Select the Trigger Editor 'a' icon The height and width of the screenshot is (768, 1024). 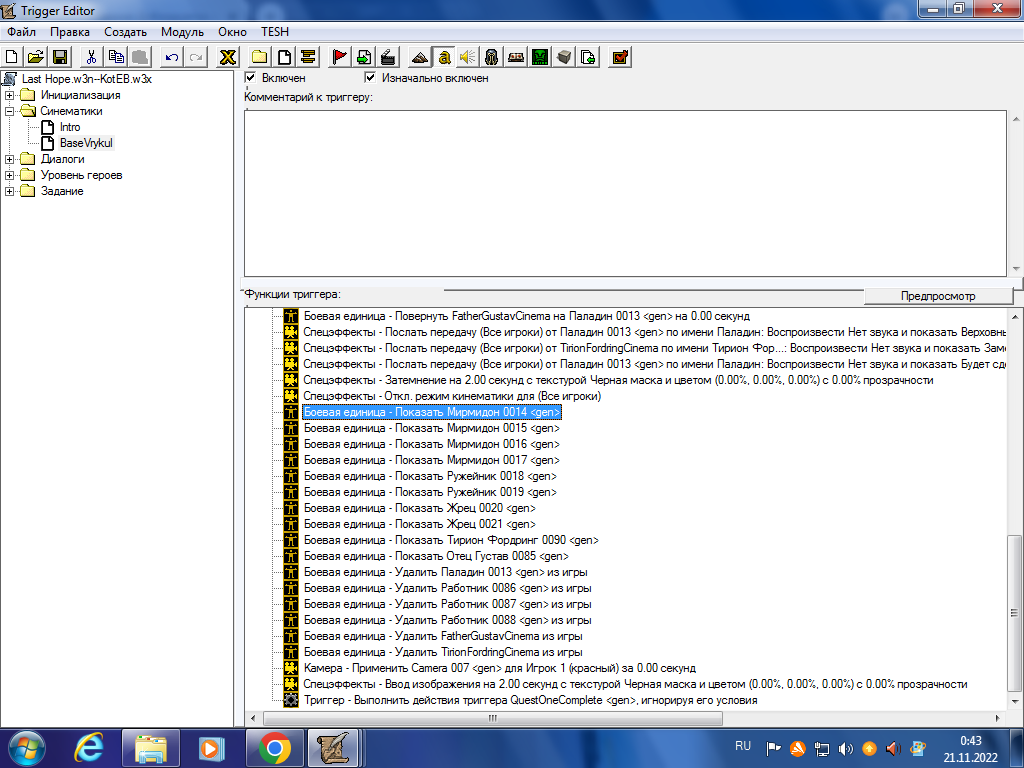coord(444,57)
